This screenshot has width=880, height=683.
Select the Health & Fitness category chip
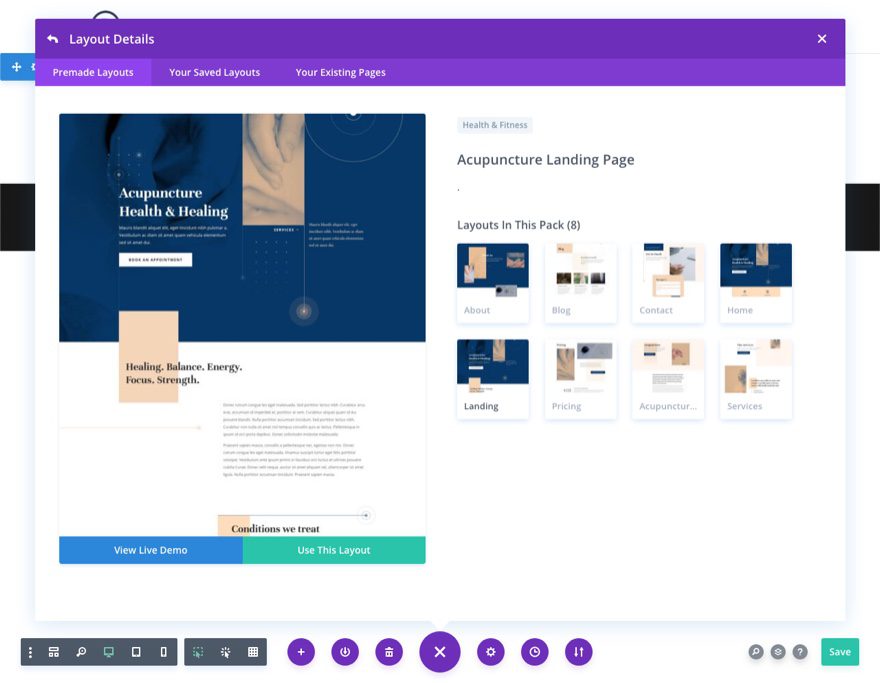(x=494, y=123)
